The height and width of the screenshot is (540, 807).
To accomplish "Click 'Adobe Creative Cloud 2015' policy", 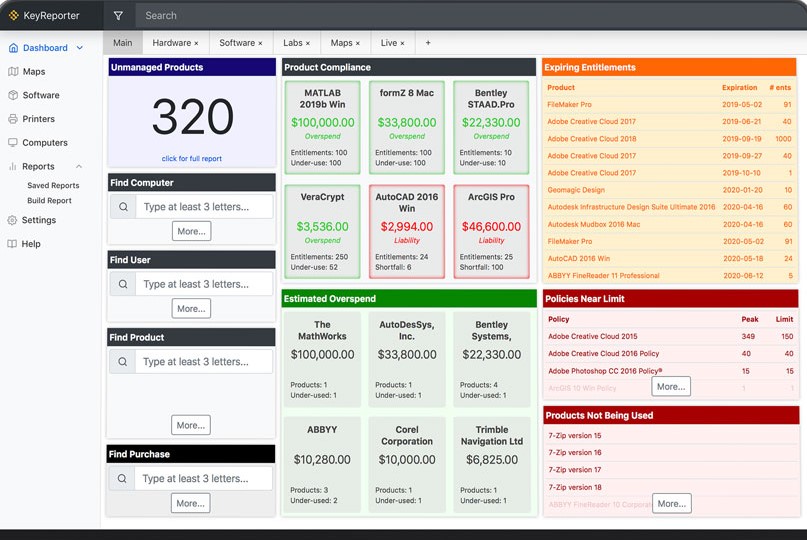I will click(x=671, y=337).
